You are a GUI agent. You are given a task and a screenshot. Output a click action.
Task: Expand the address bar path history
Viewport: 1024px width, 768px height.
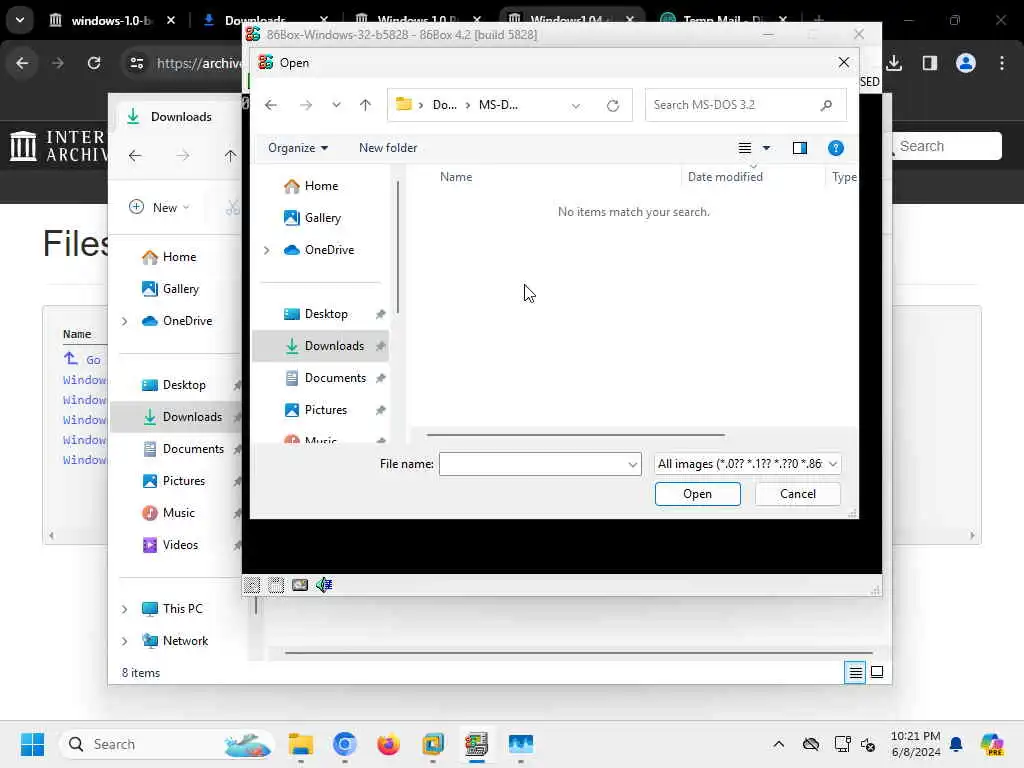(575, 105)
